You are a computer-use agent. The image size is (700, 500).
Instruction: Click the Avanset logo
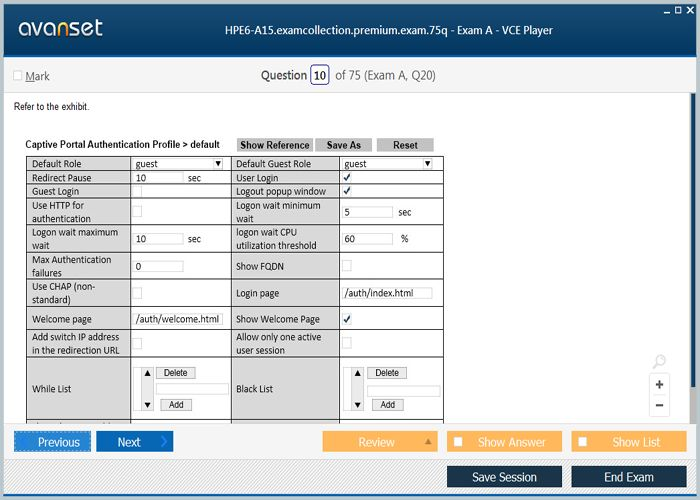coord(60,29)
